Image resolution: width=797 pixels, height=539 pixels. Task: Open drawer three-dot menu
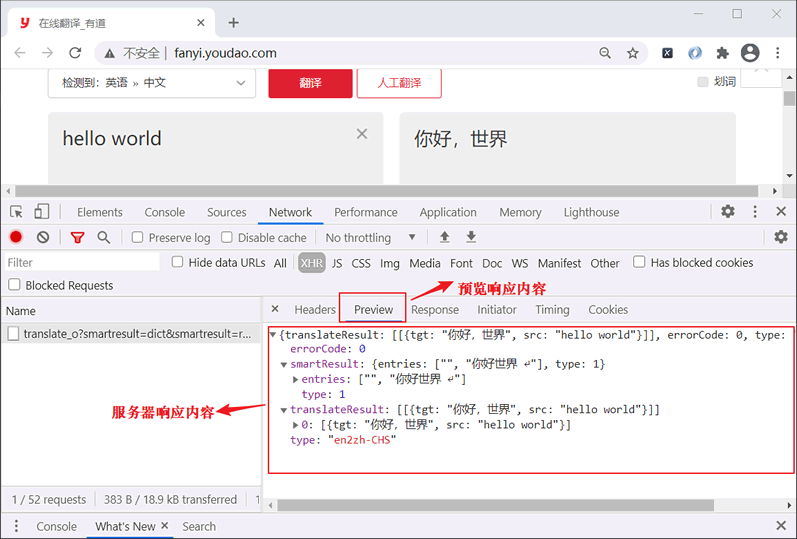click(16, 526)
